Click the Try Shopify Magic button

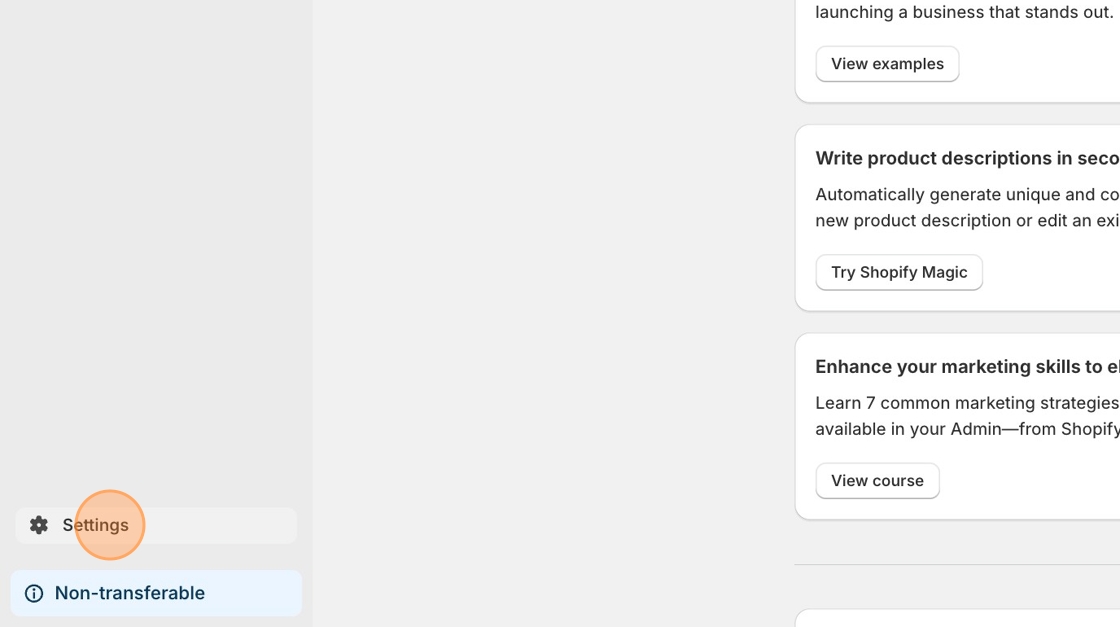[x=899, y=272]
